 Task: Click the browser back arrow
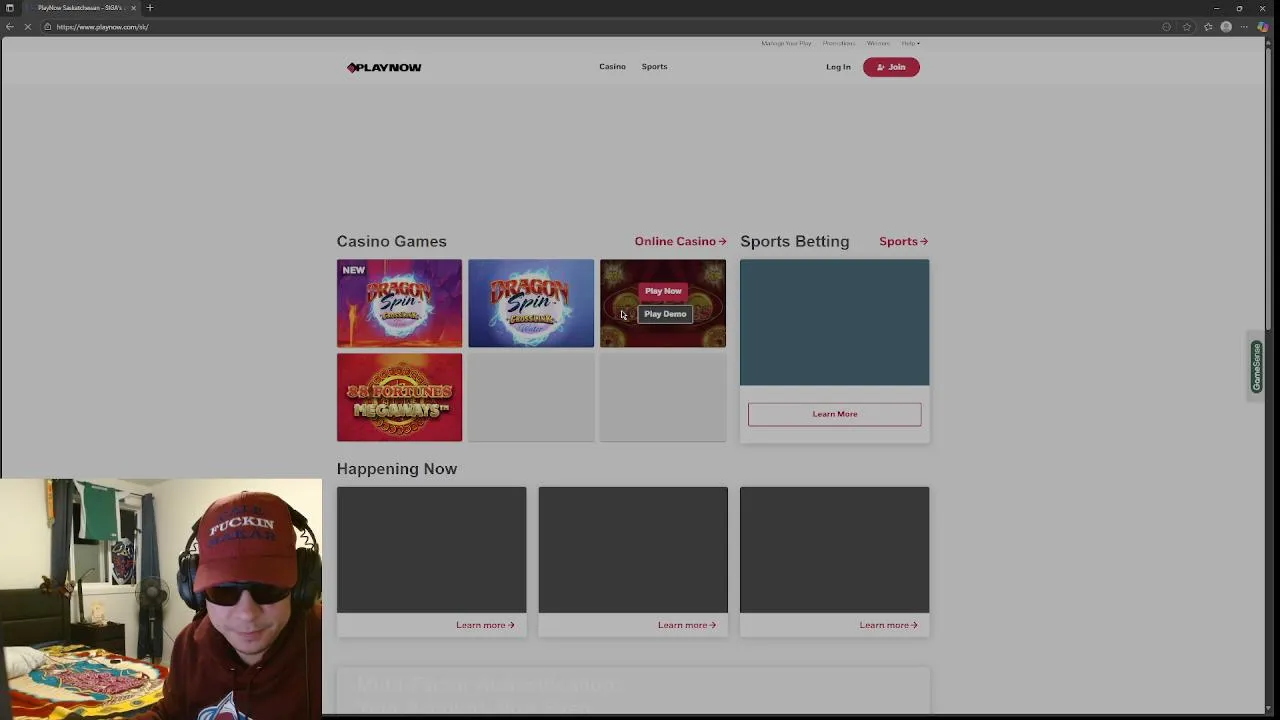10,27
